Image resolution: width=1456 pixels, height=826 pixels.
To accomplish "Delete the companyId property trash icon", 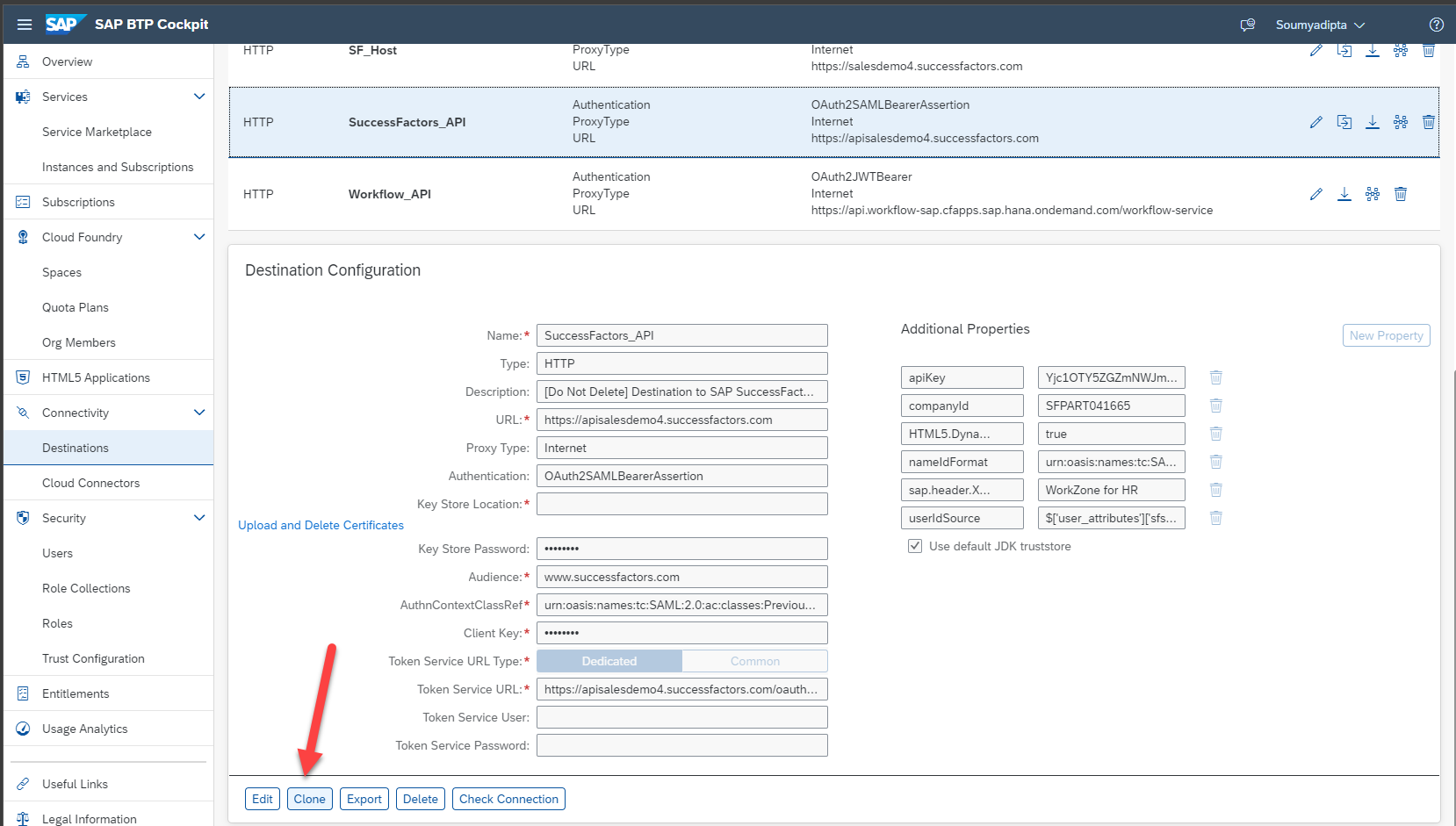I will (1216, 406).
